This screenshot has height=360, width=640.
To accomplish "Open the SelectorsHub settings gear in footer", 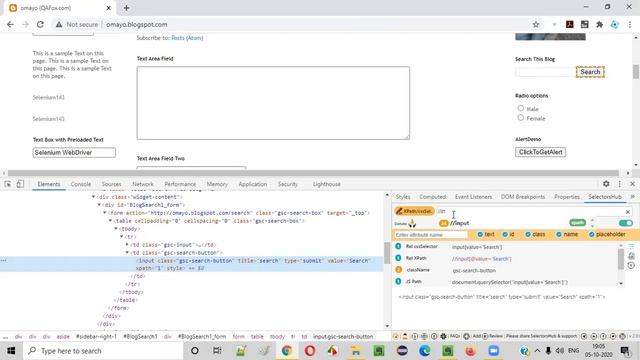I will click(x=444, y=336).
